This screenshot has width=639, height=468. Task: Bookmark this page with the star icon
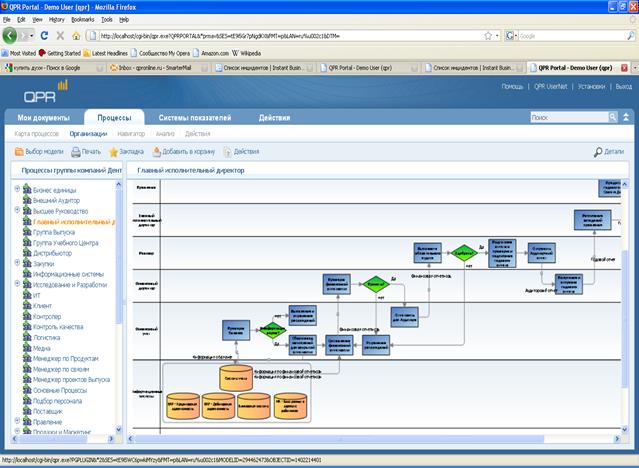[x=488, y=36]
